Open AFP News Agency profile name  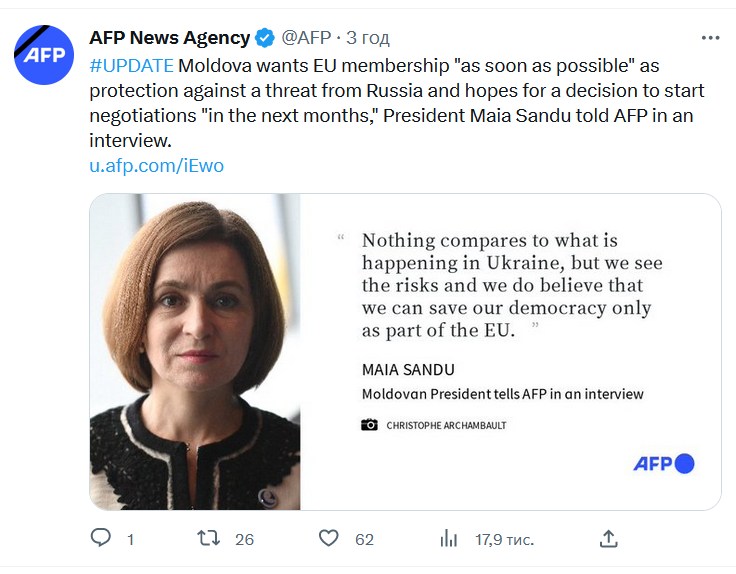point(169,38)
